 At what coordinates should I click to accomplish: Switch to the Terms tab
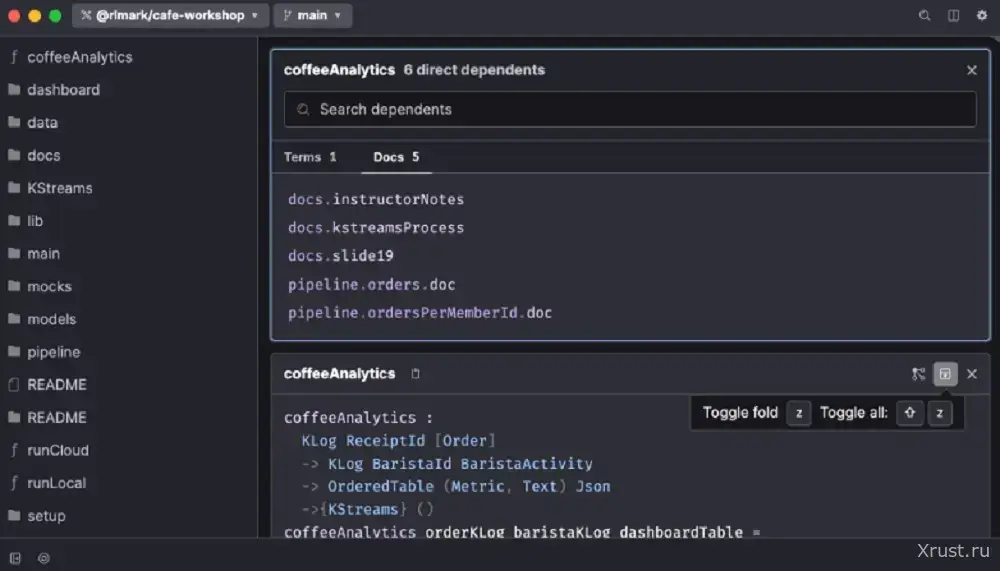[x=310, y=157]
